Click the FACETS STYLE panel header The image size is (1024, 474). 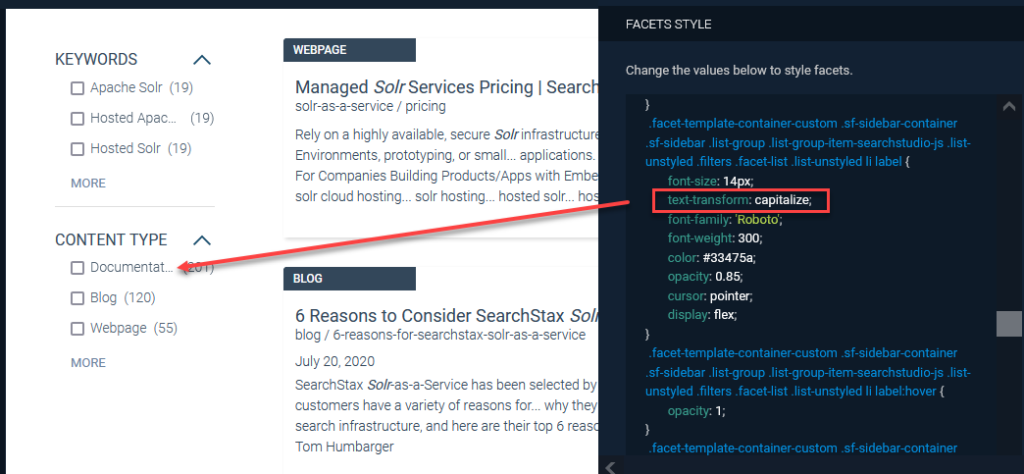[x=669, y=25]
